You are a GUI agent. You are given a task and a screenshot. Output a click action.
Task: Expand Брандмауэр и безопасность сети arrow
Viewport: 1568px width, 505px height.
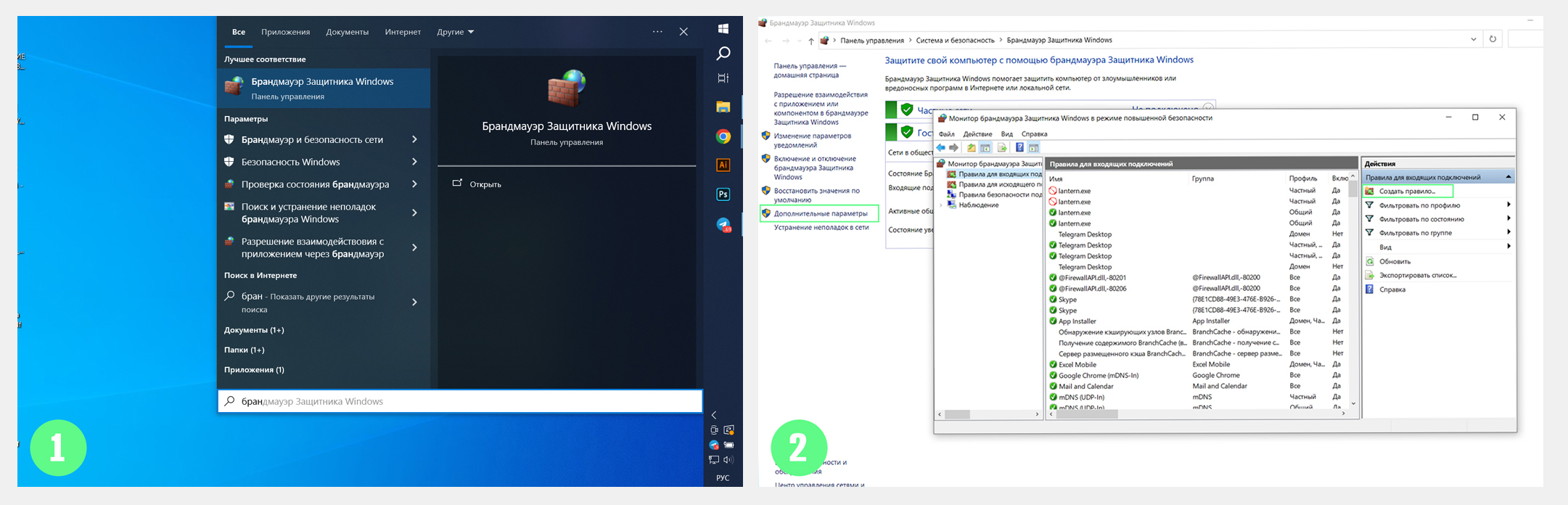pos(414,139)
